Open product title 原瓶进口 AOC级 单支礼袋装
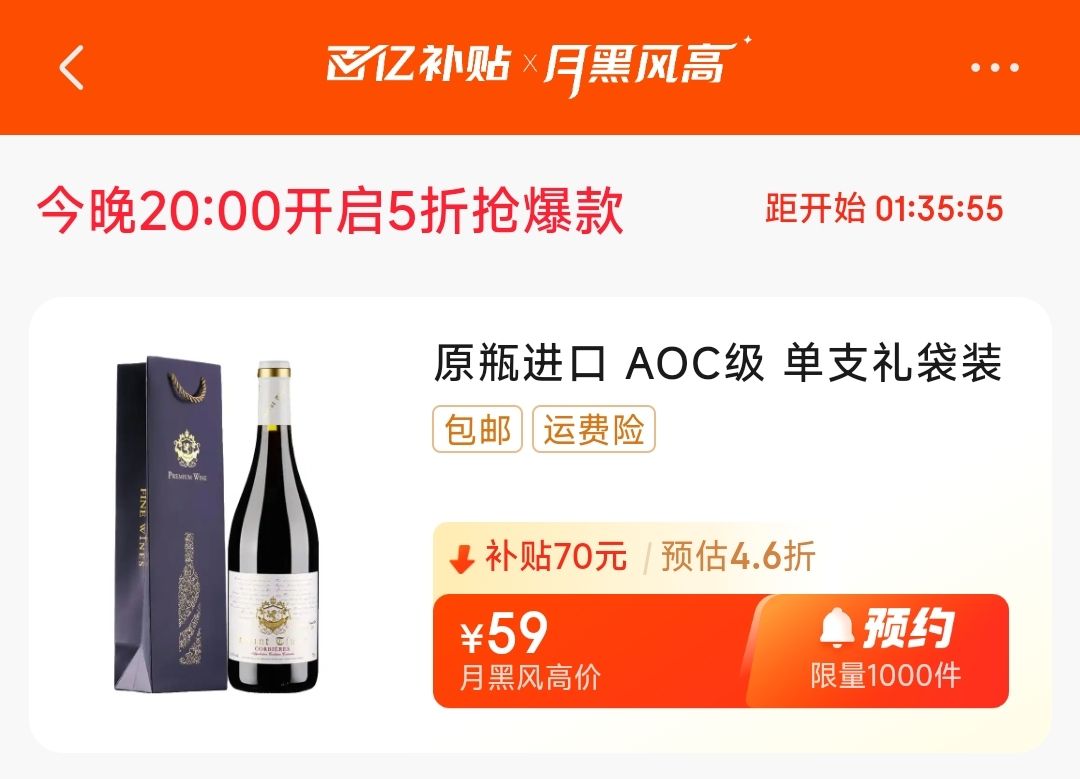The height and width of the screenshot is (779, 1080). click(718, 363)
